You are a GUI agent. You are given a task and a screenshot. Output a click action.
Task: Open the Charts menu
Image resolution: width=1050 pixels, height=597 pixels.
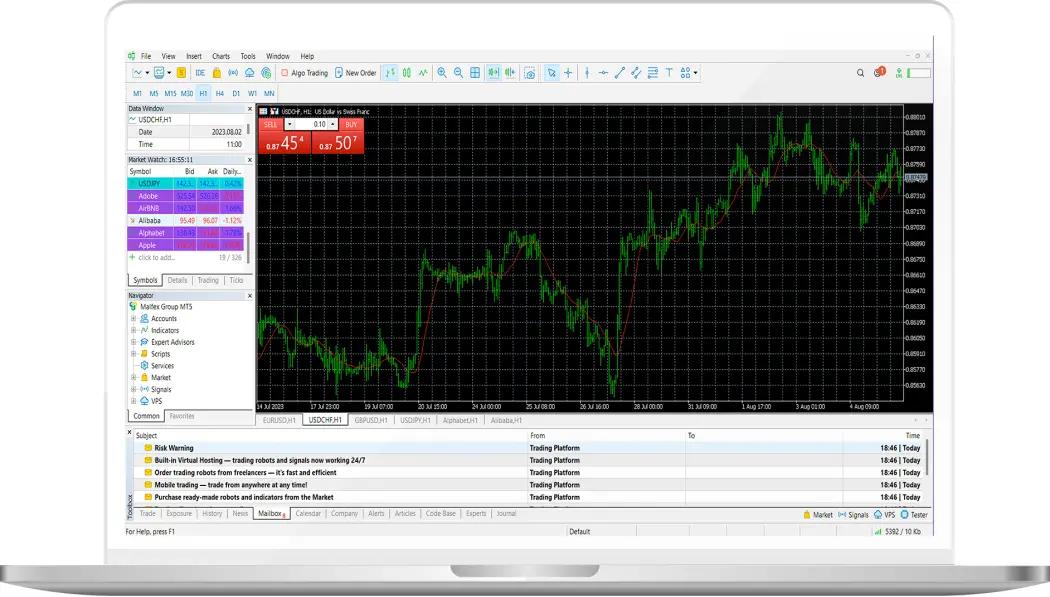point(221,56)
